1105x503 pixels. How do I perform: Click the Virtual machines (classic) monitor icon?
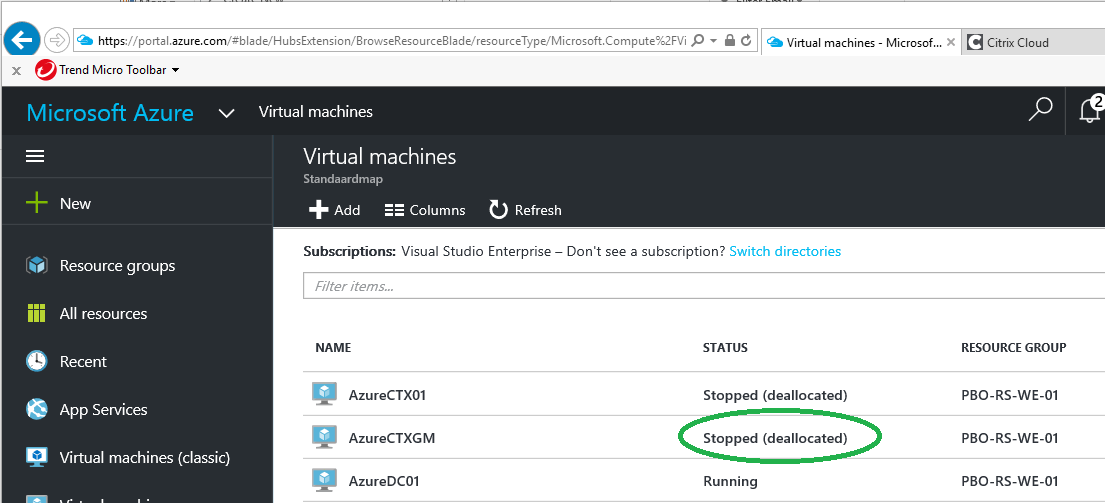pyautogui.click(x=36, y=457)
